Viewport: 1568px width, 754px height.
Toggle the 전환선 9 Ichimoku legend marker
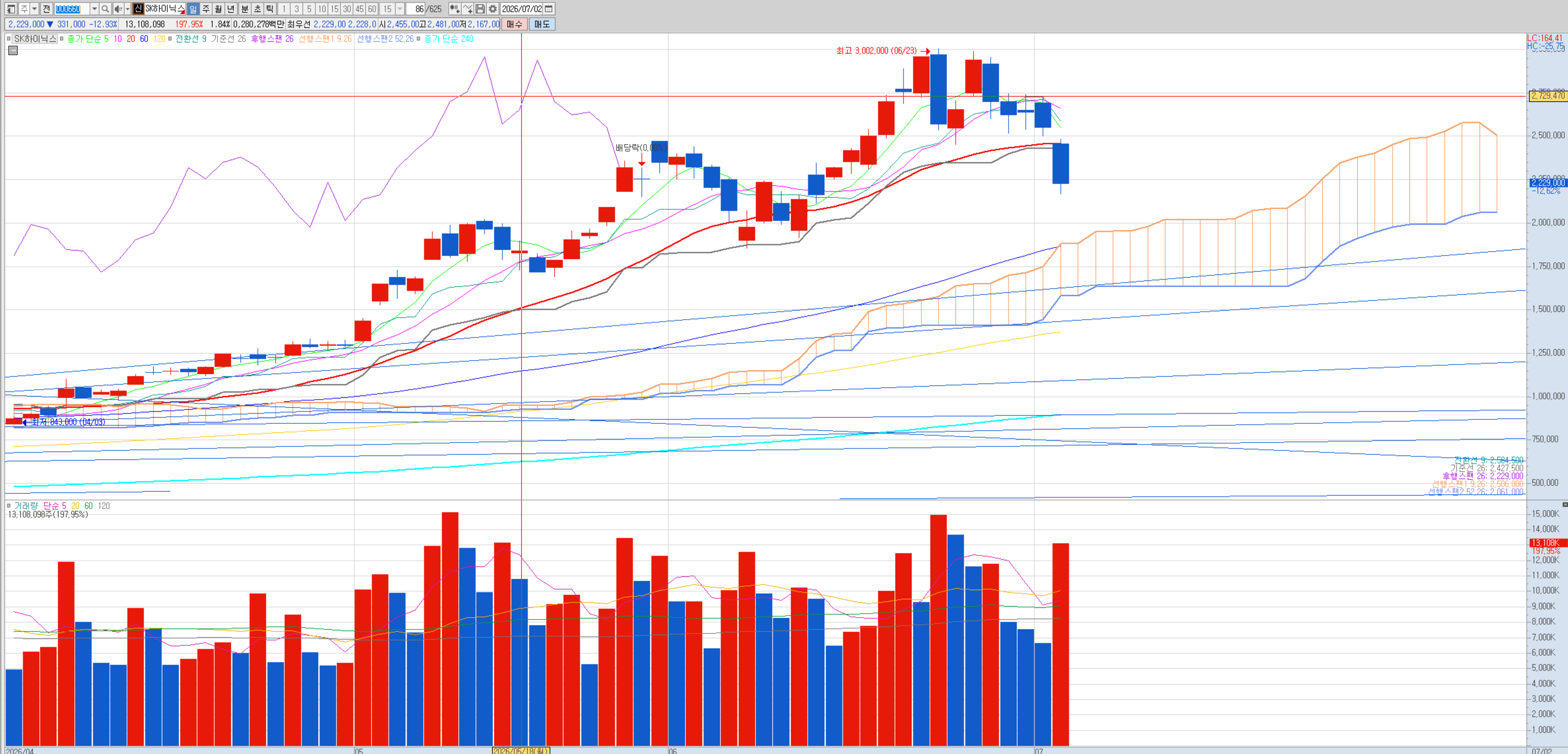pos(170,38)
